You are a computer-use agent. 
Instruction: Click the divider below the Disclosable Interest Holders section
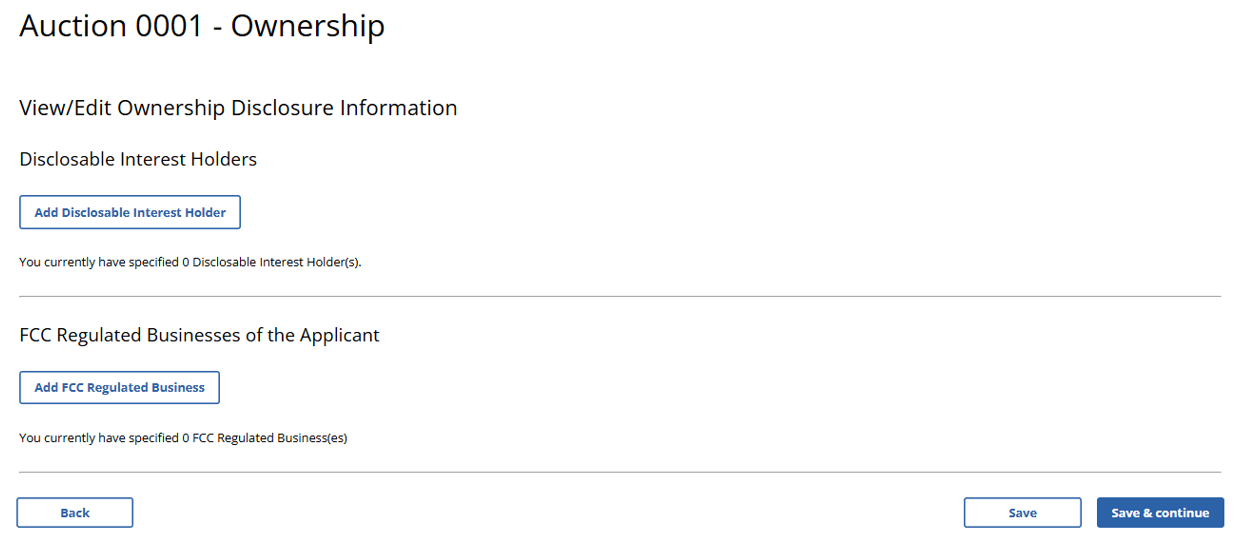(620, 296)
